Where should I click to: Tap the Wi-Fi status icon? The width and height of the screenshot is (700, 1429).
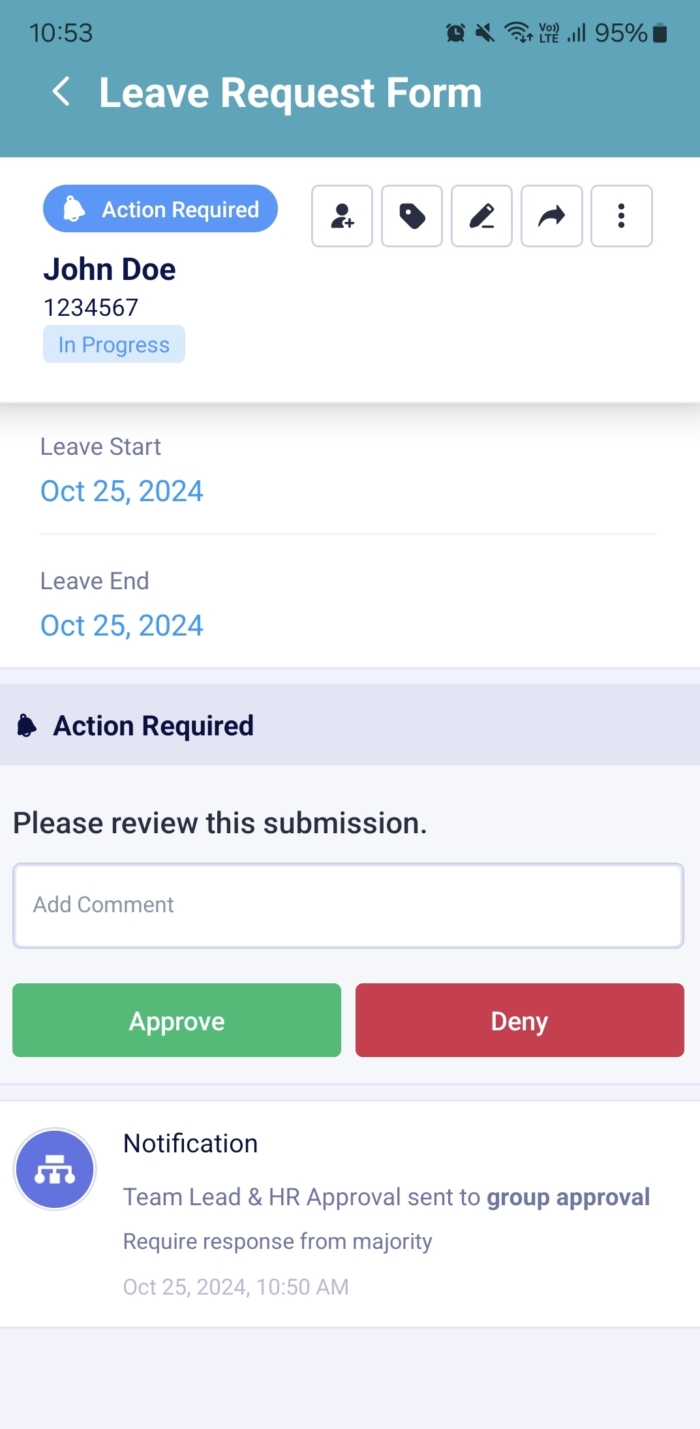[x=517, y=33]
